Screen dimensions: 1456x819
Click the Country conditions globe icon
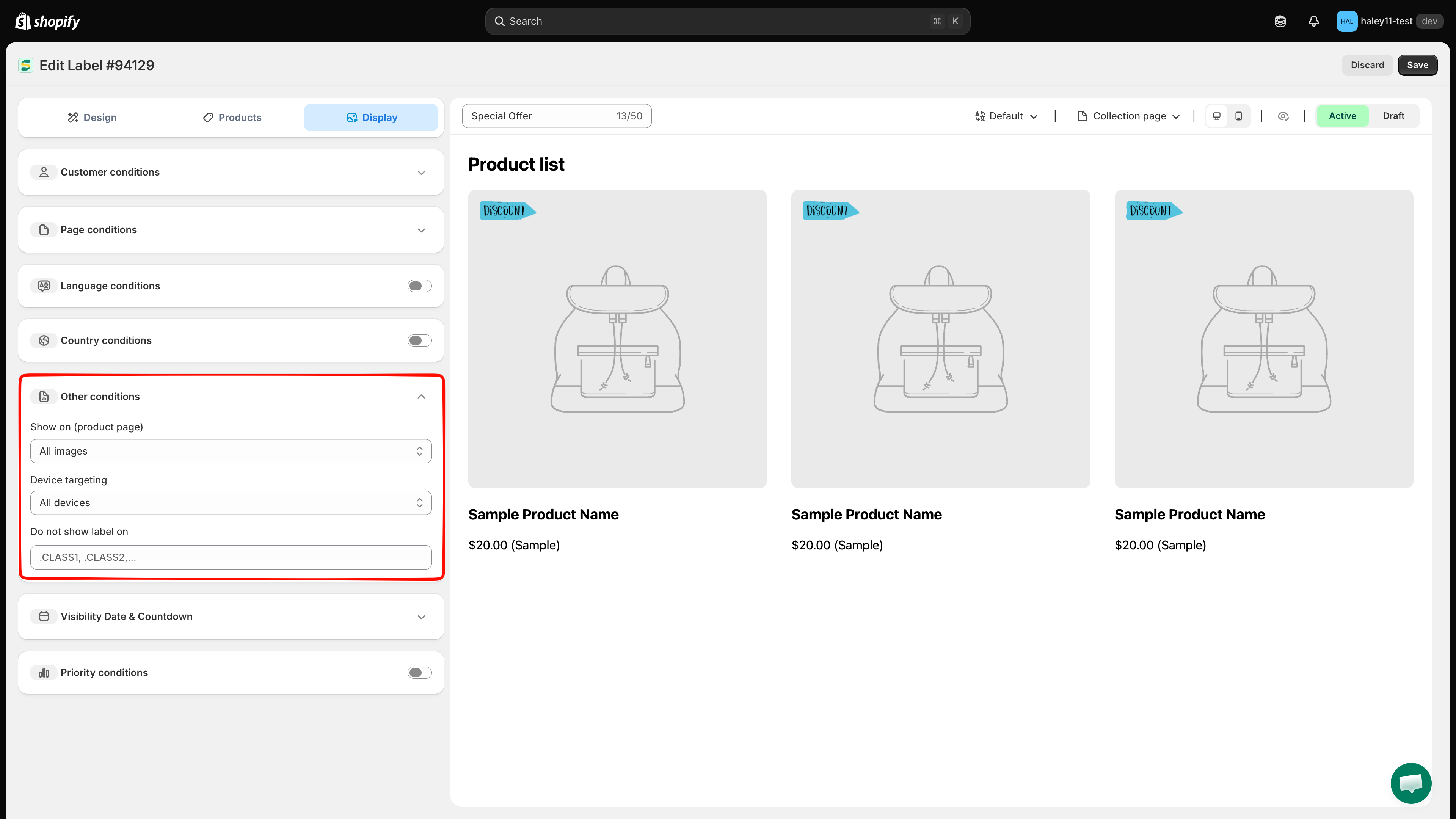tap(44, 340)
